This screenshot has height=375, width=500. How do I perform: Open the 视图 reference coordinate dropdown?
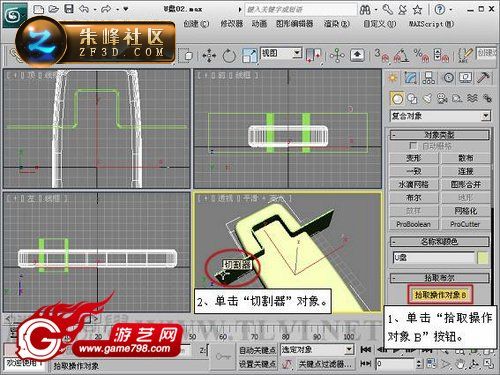click(281, 53)
